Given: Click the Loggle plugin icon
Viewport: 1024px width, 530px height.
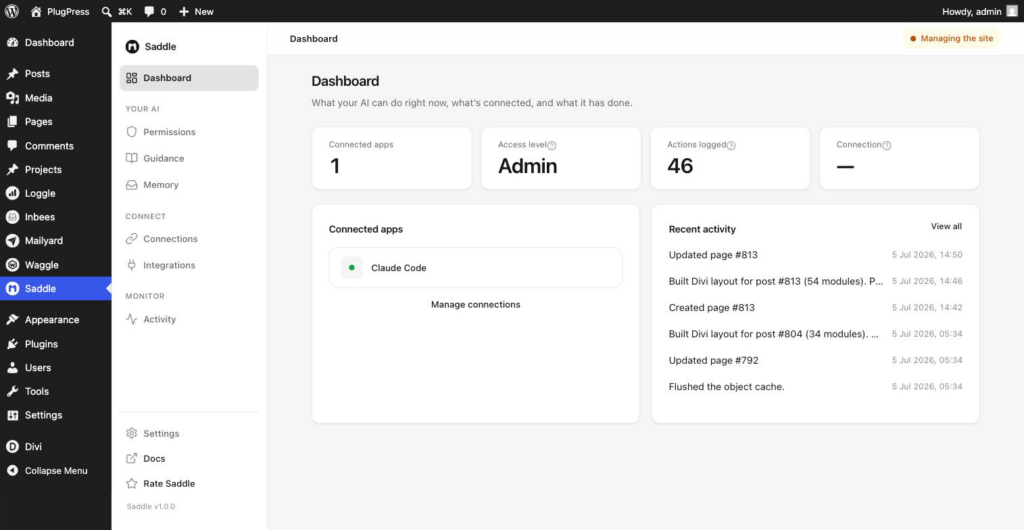Looking at the screenshot, I should 12,193.
